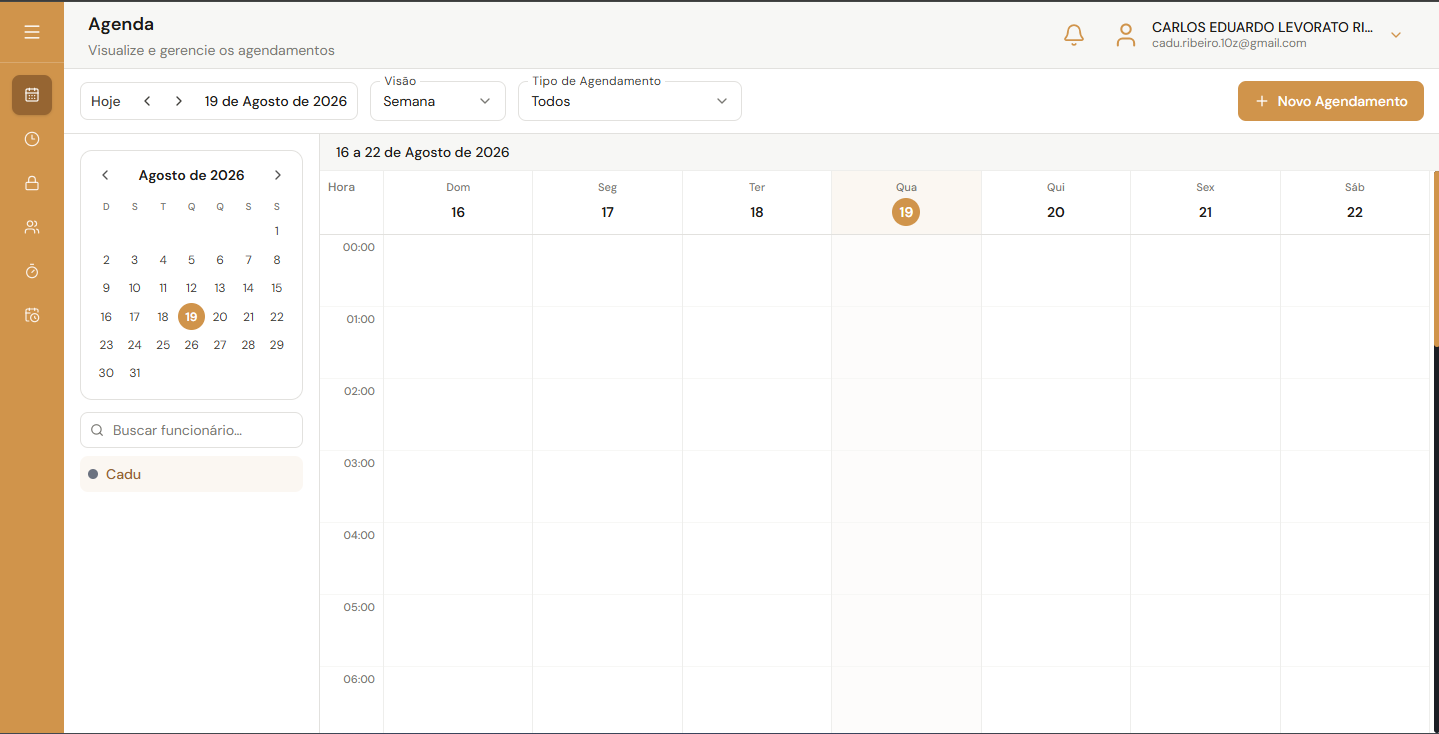Open the calendar-with-clock icon in sidebar

(32, 315)
